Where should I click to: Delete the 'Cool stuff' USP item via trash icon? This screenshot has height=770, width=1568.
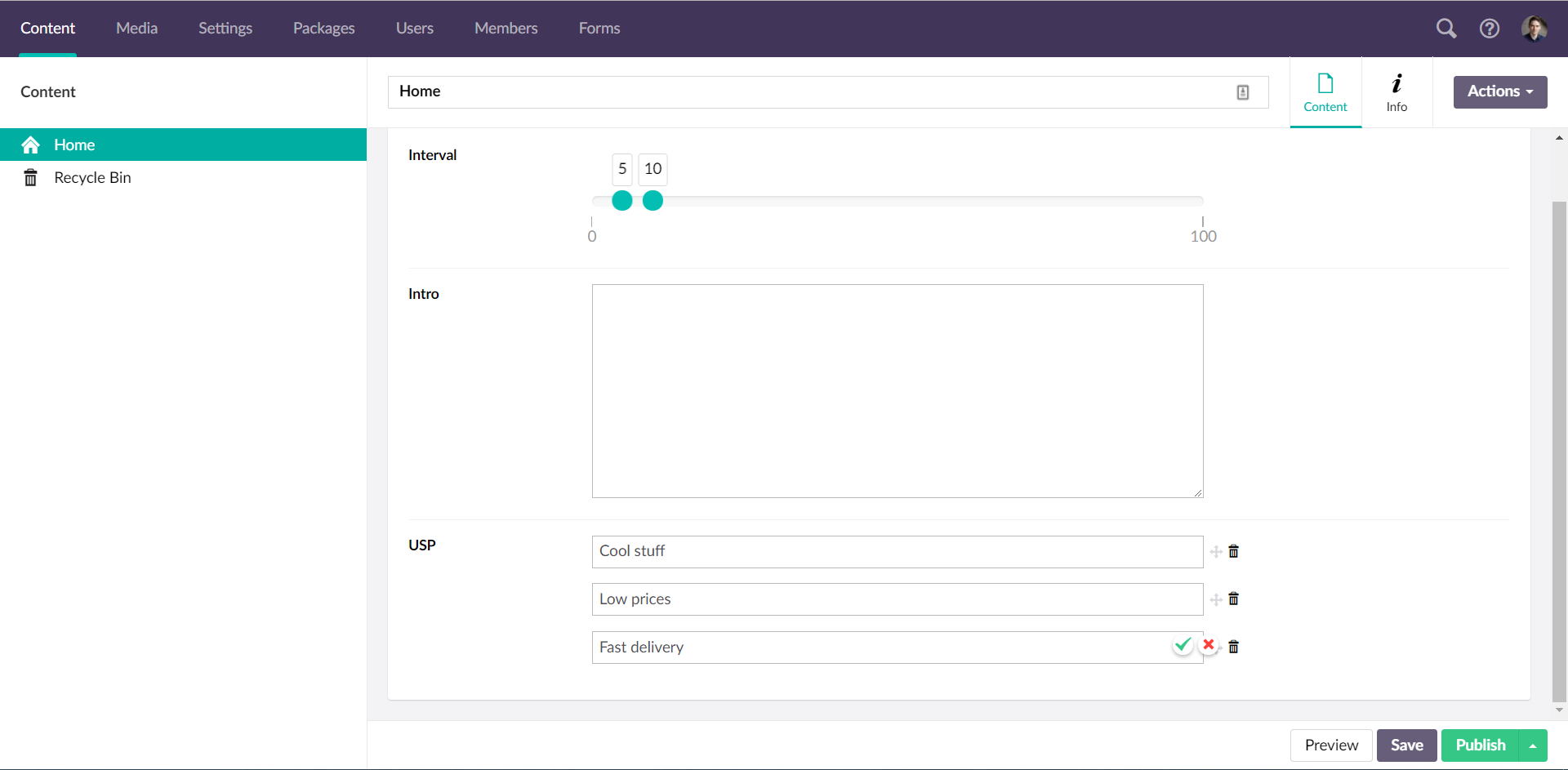(1233, 551)
